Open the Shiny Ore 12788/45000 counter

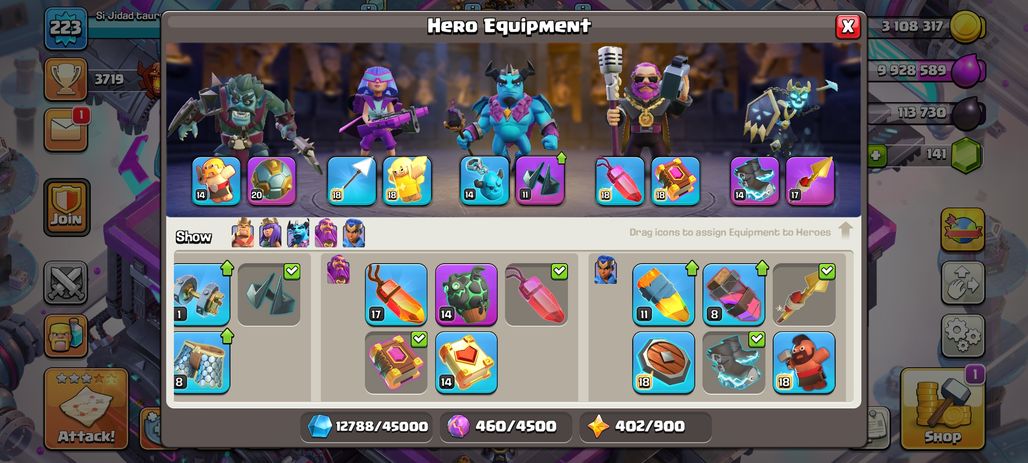coord(368,426)
